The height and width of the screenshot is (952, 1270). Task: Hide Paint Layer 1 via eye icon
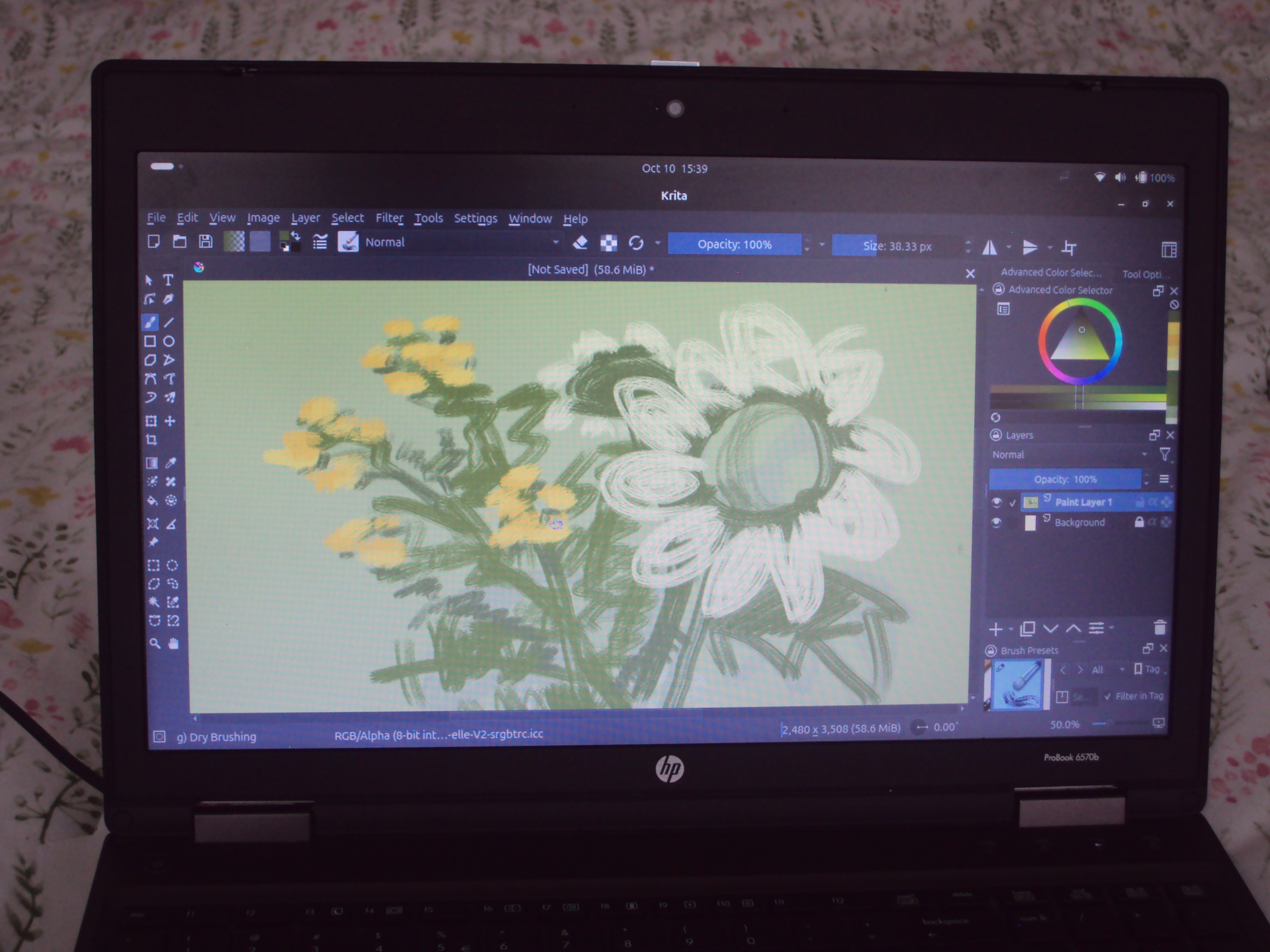click(x=997, y=503)
